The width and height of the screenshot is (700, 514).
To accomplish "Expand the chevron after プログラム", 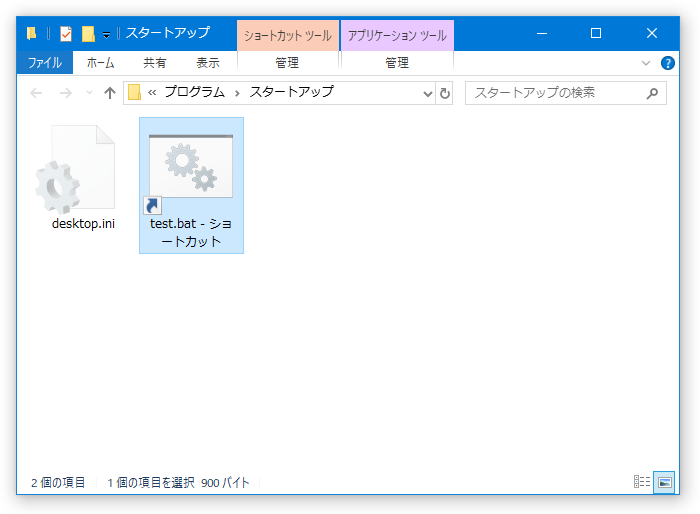I will [237, 93].
